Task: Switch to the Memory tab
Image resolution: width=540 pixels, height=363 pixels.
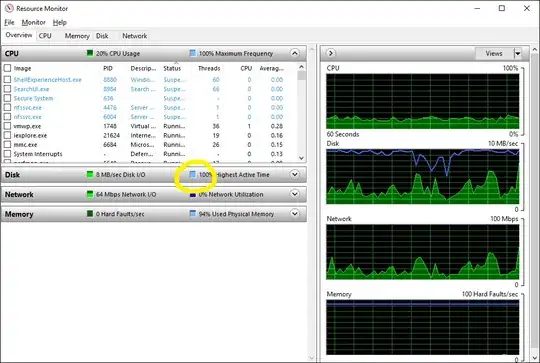Action: click(x=77, y=36)
